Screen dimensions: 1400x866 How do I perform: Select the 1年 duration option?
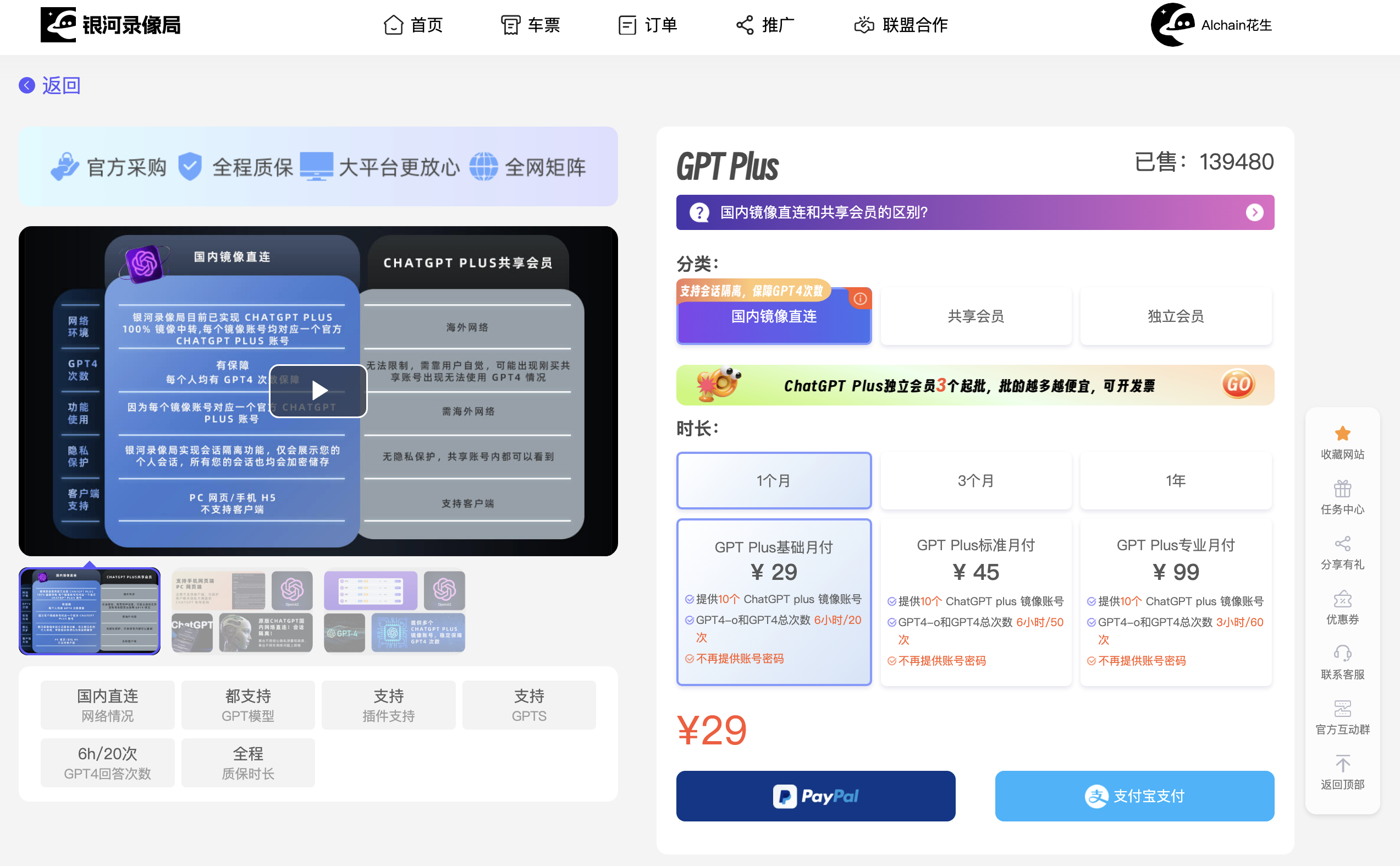coord(1176,480)
